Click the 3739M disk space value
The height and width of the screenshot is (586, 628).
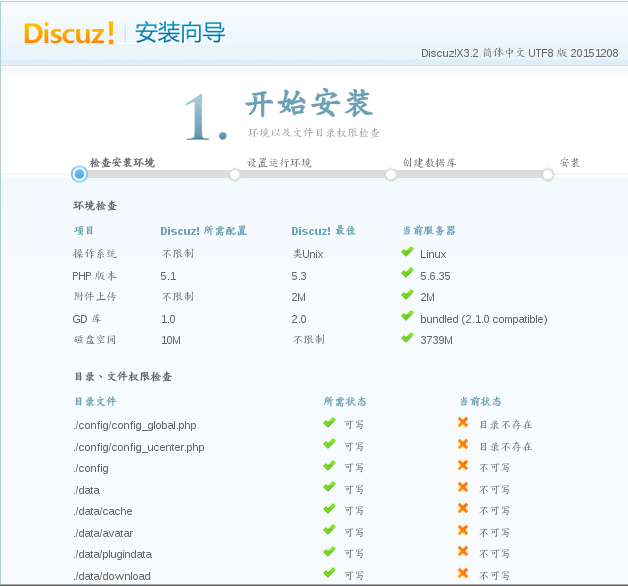click(436, 340)
